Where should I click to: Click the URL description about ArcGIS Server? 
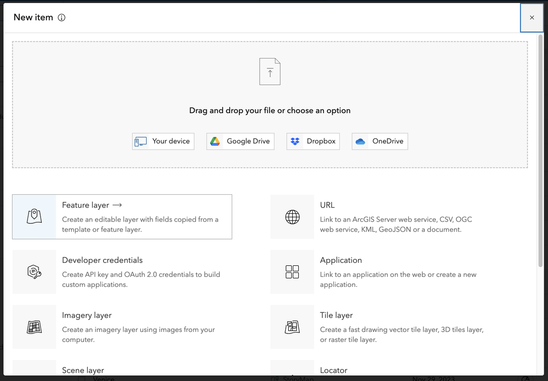pos(396,224)
